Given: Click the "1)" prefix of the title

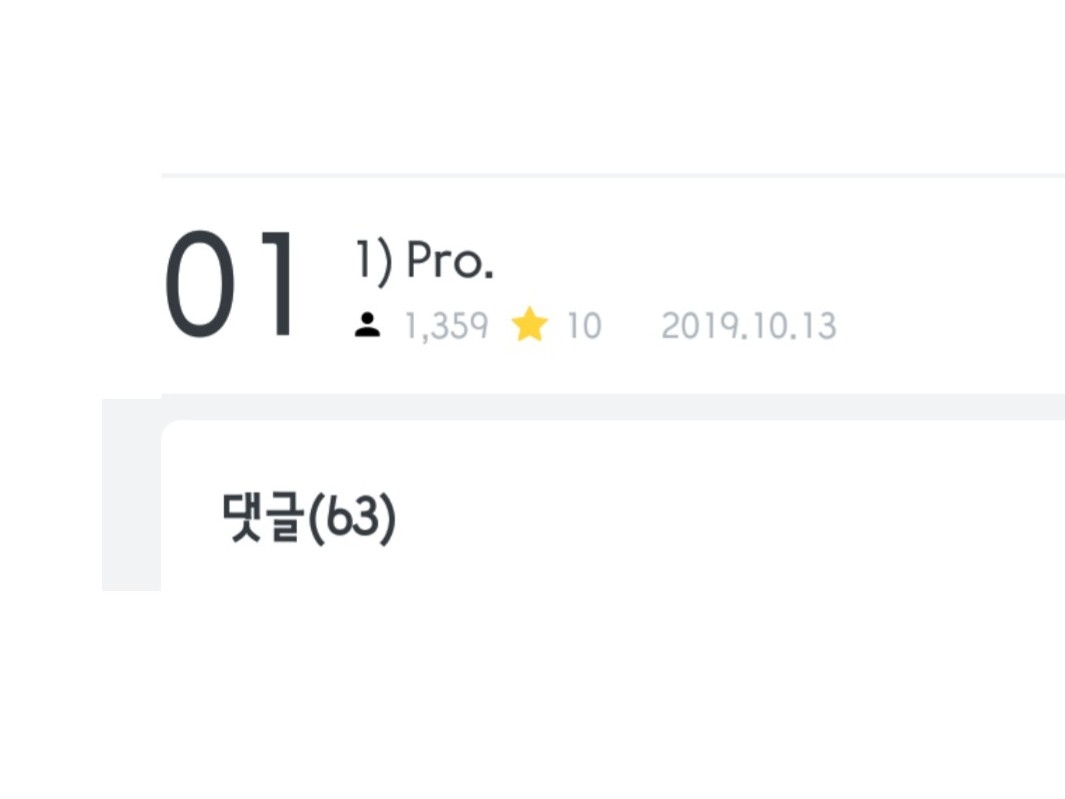Looking at the screenshot, I should [x=374, y=262].
